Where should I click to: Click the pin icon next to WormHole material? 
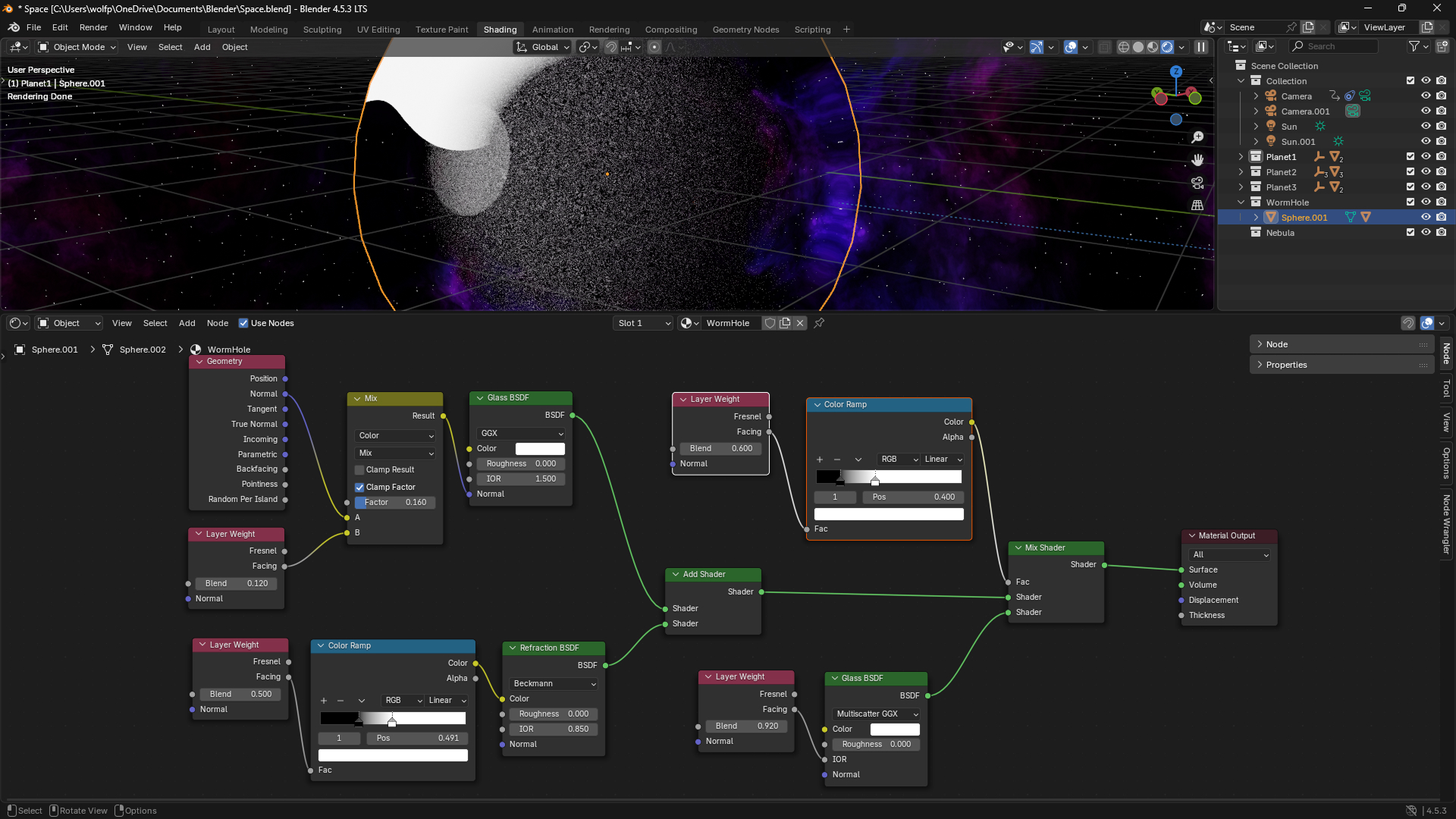[x=819, y=323]
